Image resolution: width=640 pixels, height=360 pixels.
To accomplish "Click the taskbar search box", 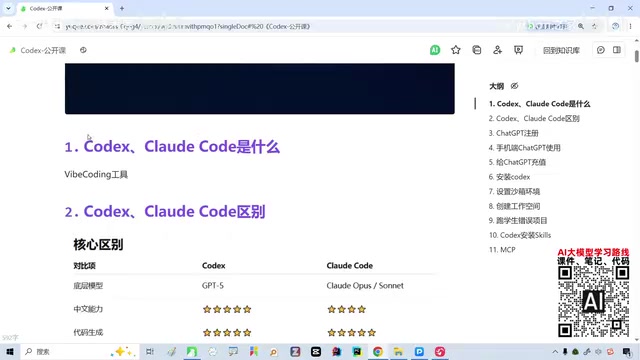I will (79, 351).
